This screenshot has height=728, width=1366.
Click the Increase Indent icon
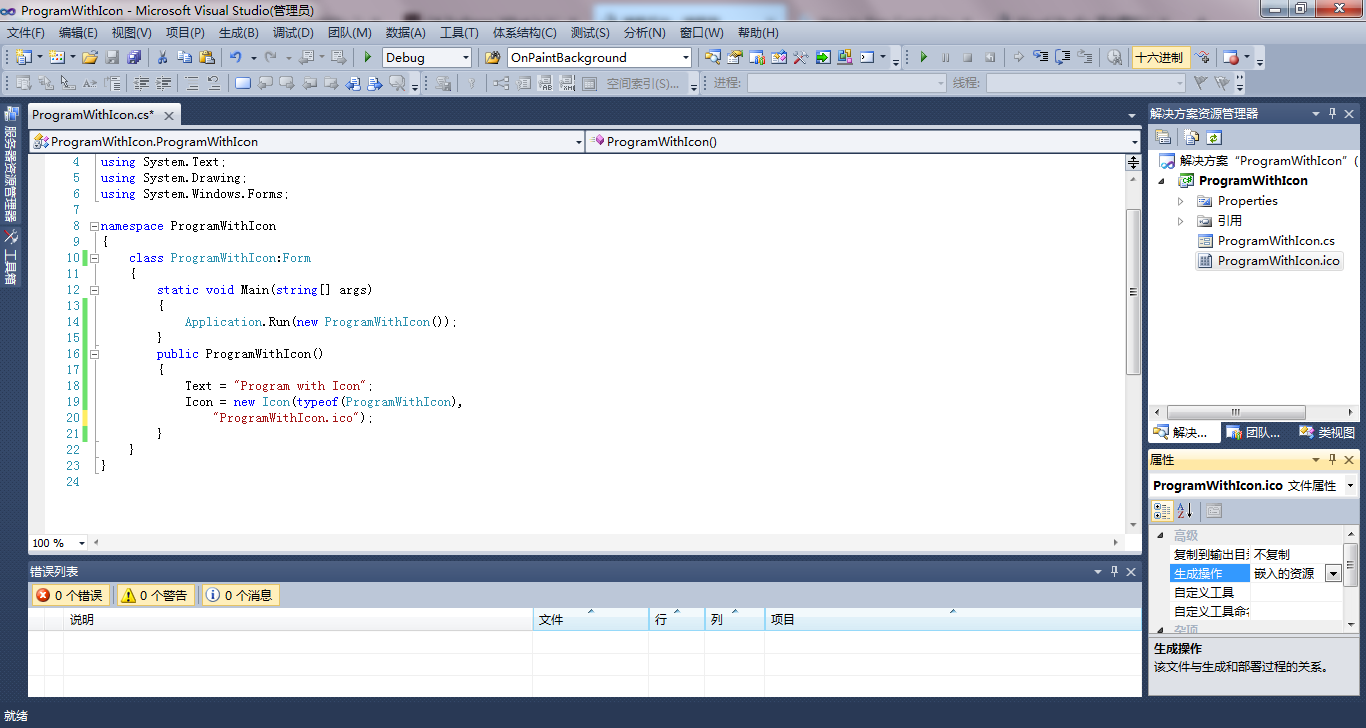click(163, 83)
